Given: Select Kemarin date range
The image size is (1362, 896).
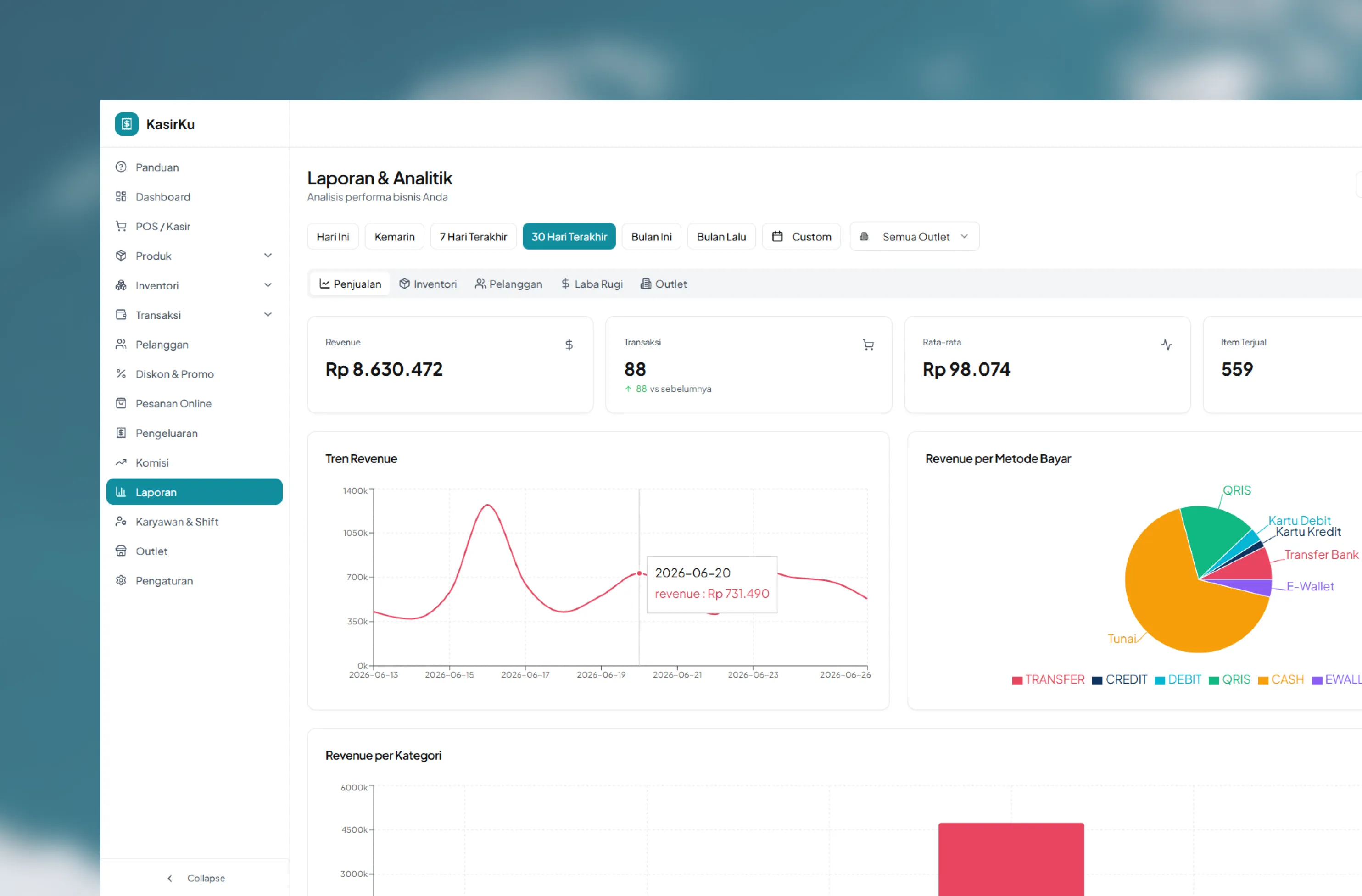Looking at the screenshot, I should 394,236.
